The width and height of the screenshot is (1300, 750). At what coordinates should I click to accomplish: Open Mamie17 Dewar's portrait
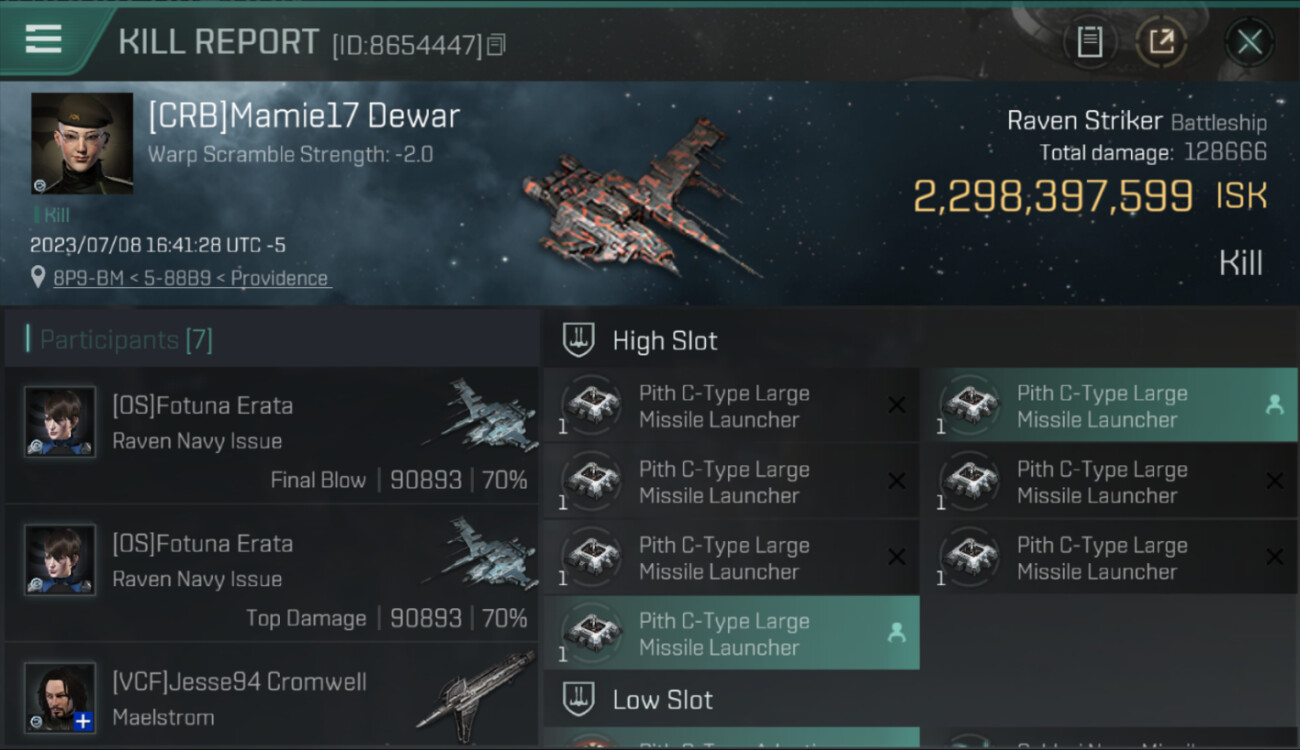(x=82, y=143)
